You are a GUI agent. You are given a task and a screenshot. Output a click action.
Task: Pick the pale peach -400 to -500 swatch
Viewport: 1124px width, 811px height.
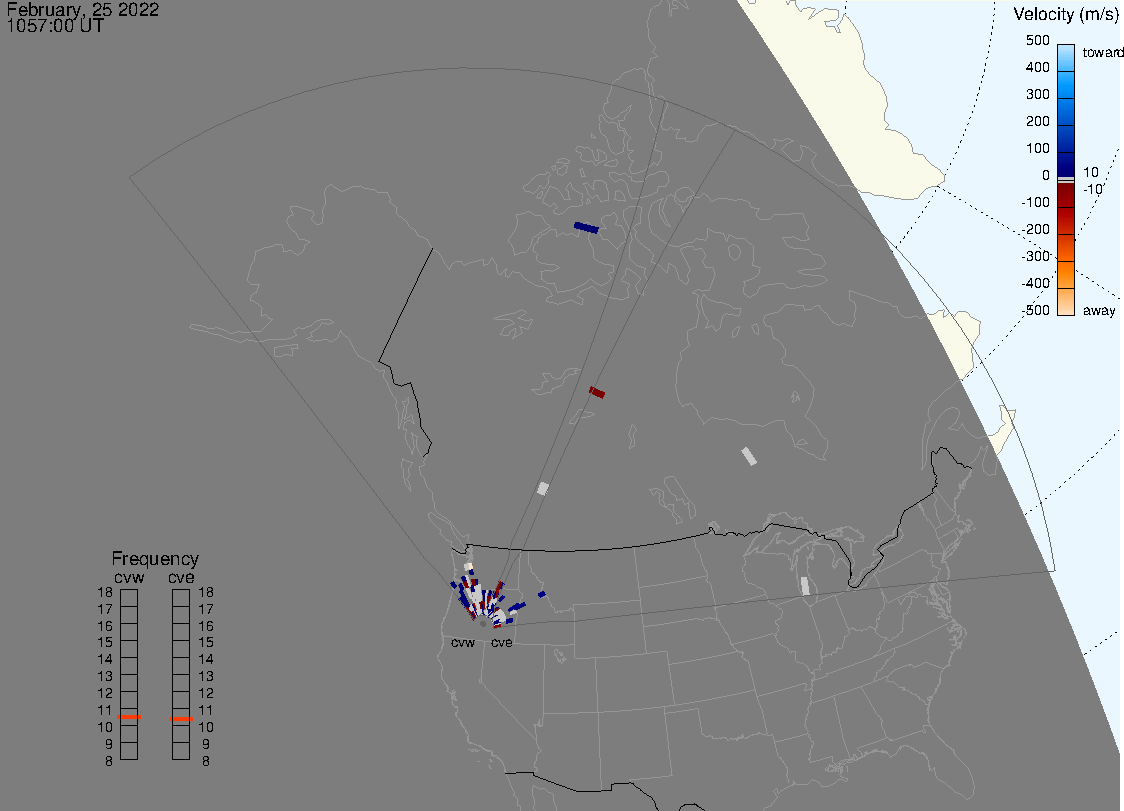1066,302
